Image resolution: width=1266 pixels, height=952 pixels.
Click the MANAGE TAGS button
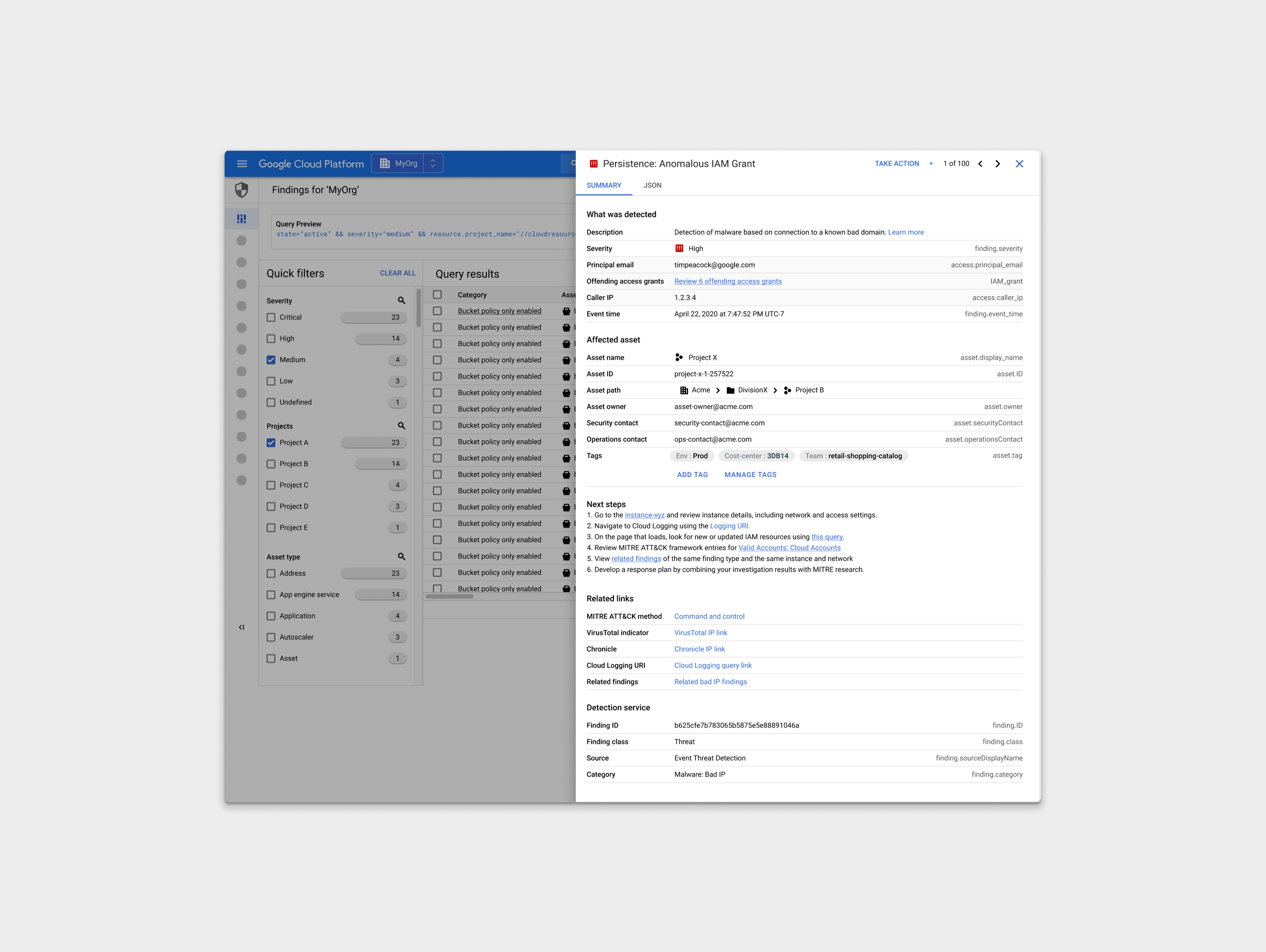click(x=750, y=475)
